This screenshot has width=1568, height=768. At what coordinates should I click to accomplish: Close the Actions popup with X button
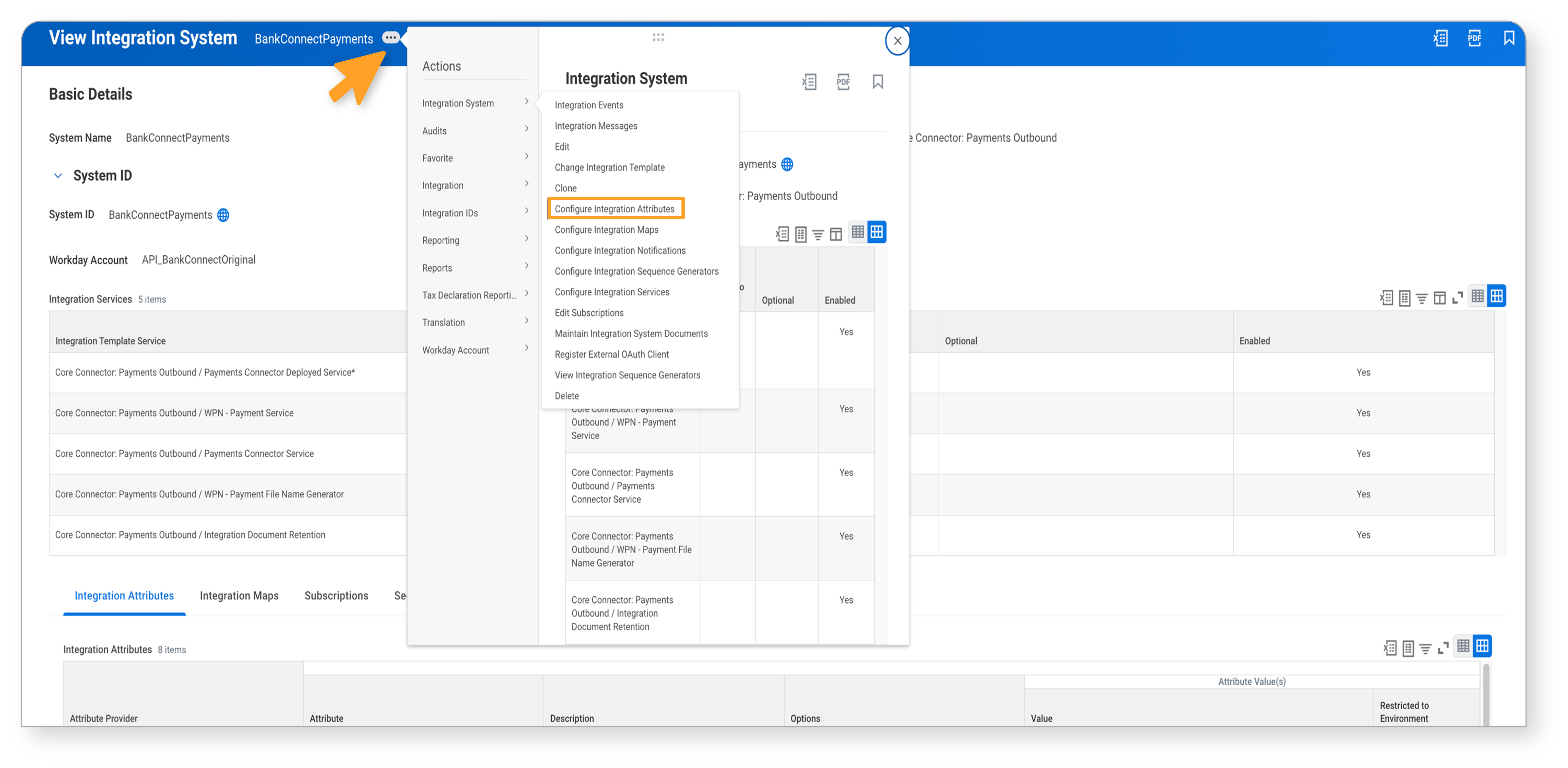click(x=897, y=41)
